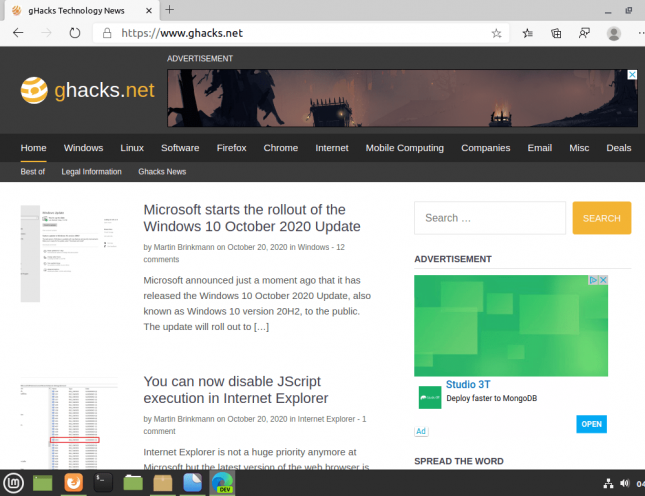
Task: Open Legal Information link
Action: 91,172
